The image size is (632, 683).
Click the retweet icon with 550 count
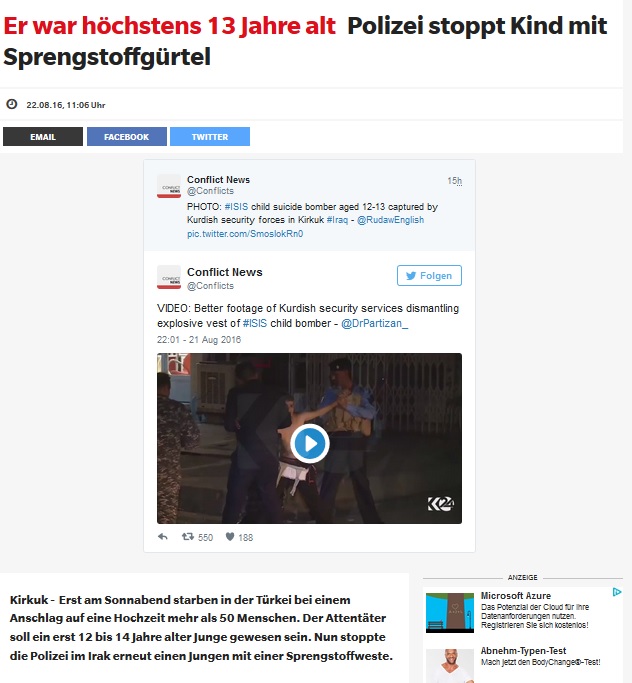(188, 537)
